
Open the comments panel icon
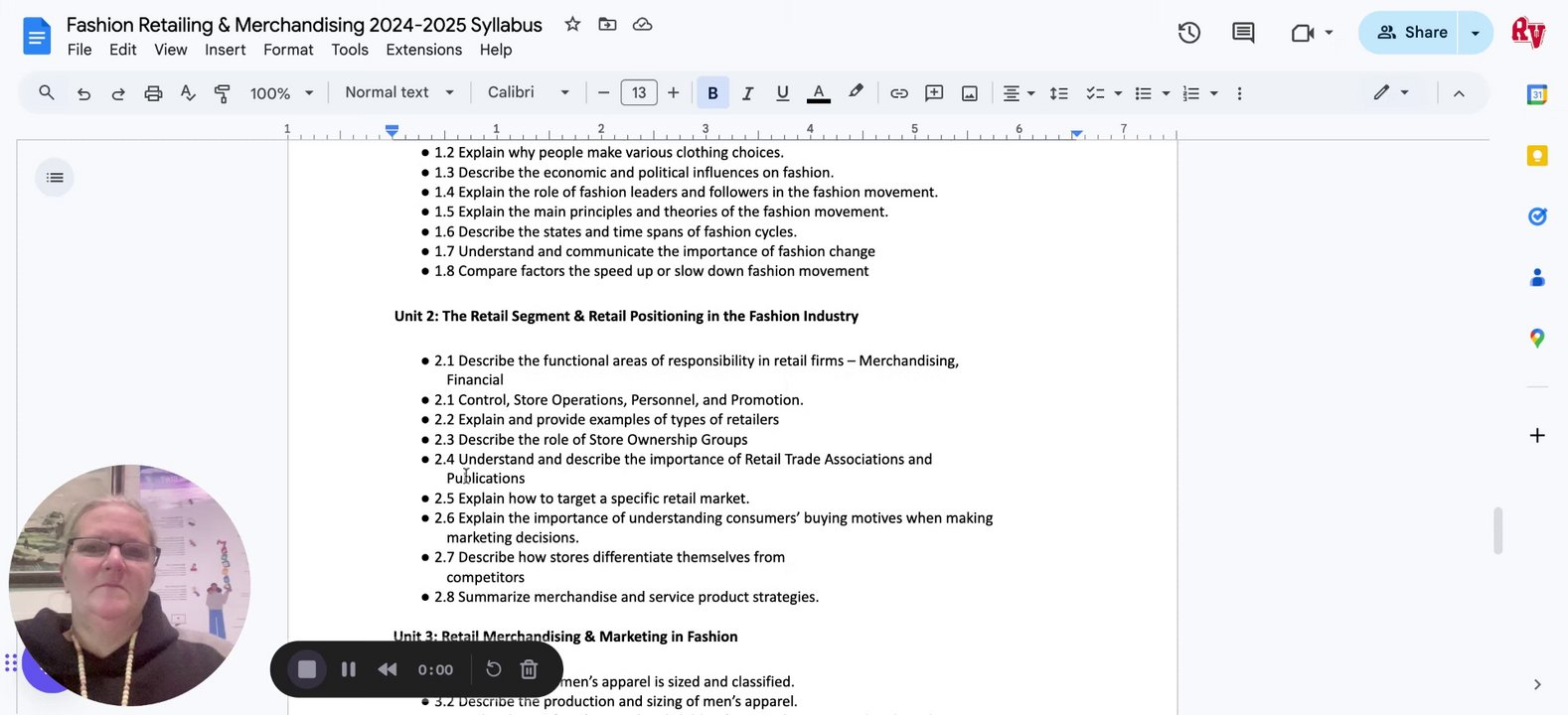click(x=1243, y=33)
